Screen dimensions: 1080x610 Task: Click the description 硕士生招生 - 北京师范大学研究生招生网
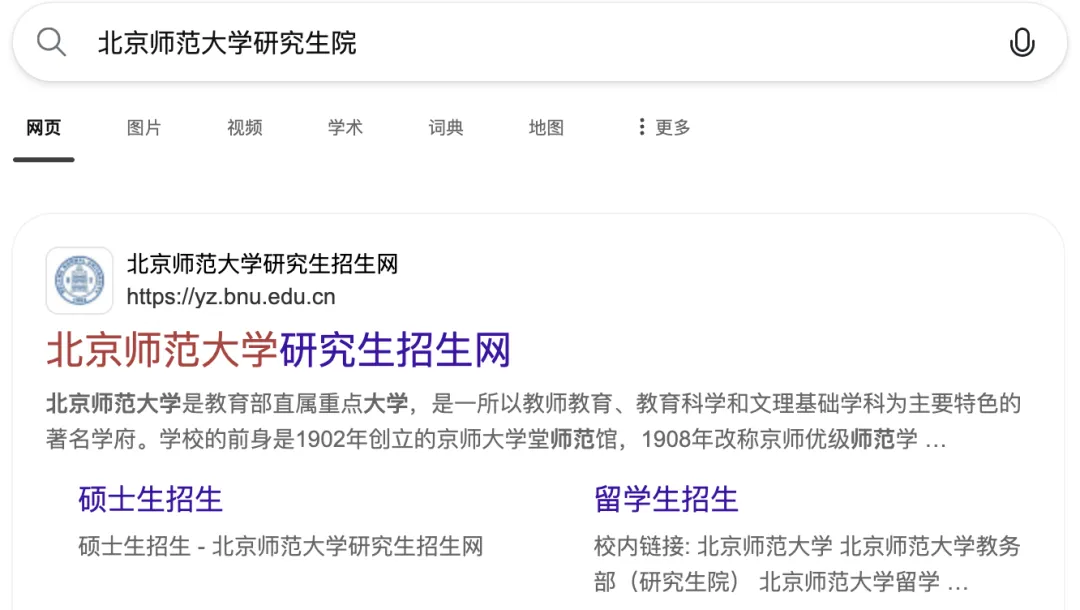pyautogui.click(x=281, y=547)
